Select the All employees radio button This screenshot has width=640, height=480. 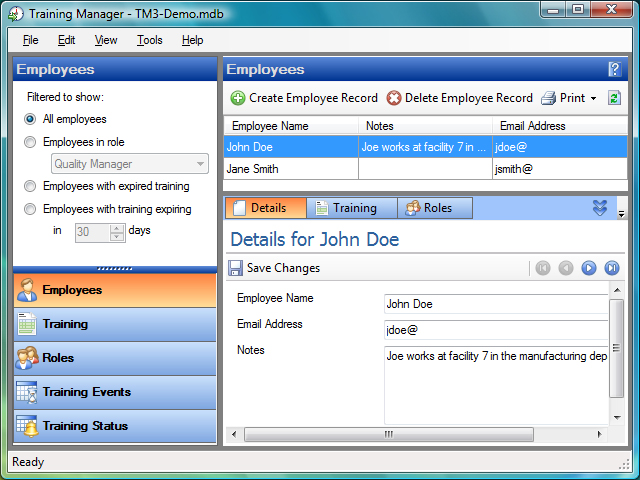[30, 119]
